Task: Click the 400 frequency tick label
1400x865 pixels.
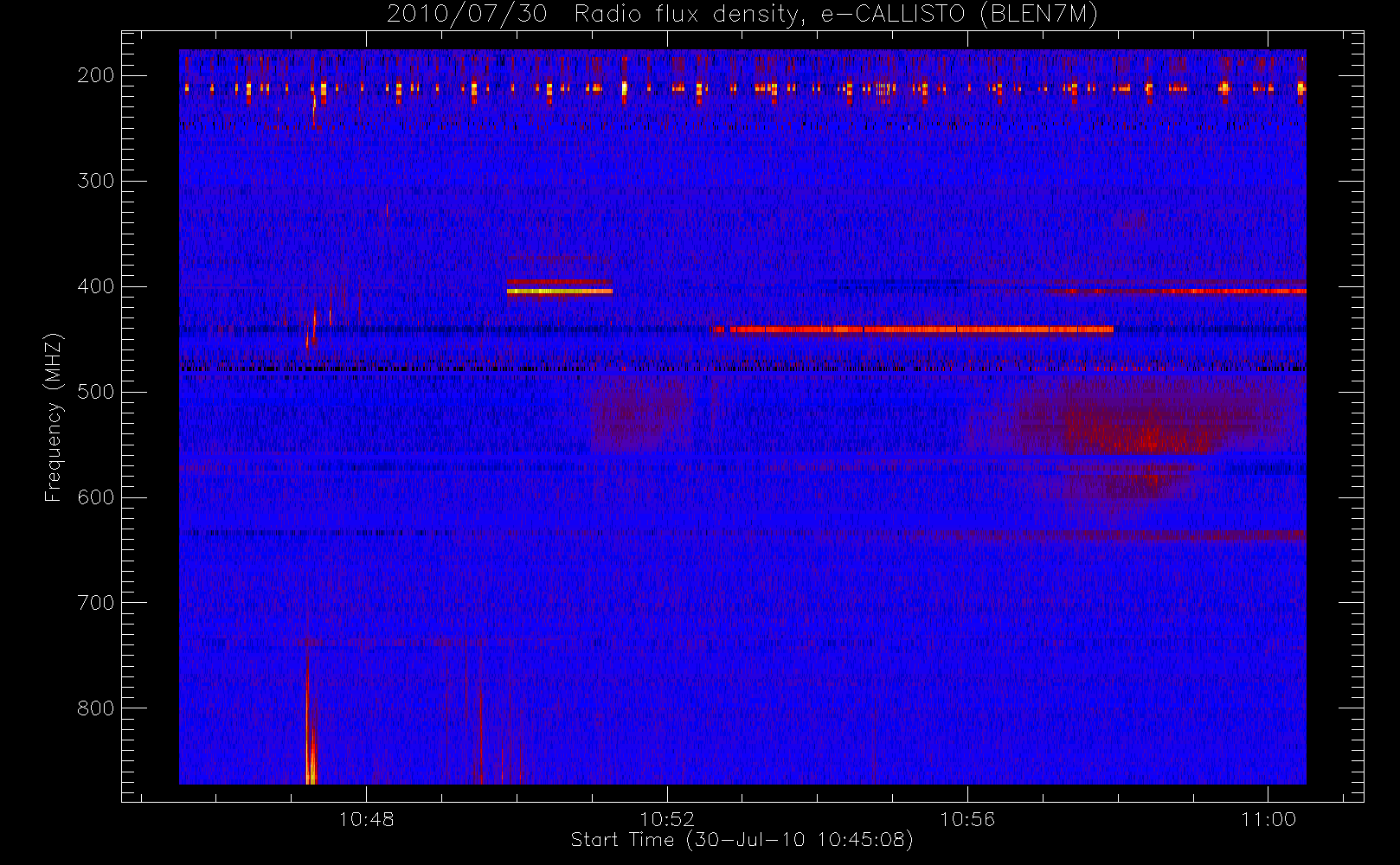Action: click(96, 286)
